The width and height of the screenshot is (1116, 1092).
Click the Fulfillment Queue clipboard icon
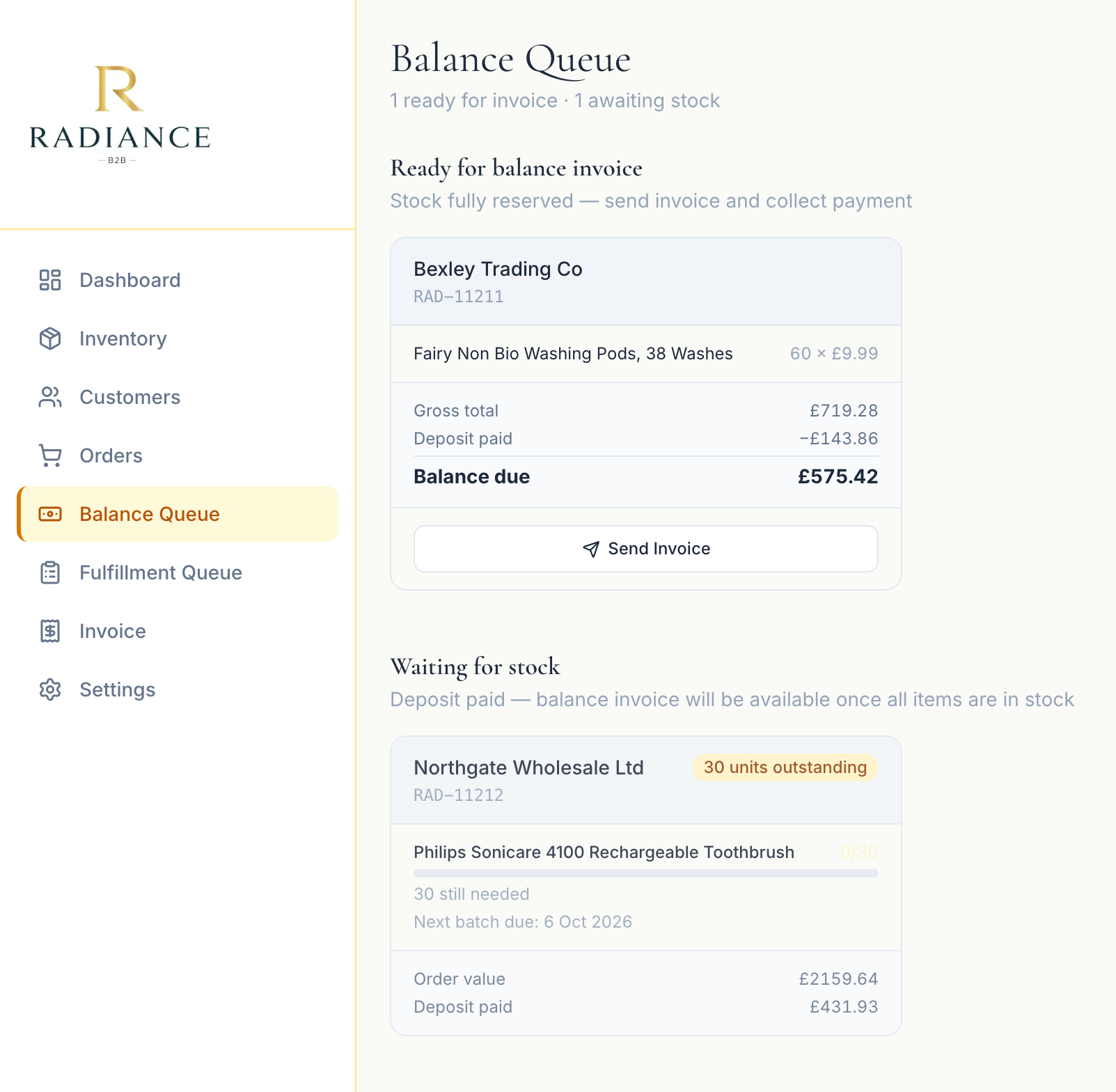50,572
